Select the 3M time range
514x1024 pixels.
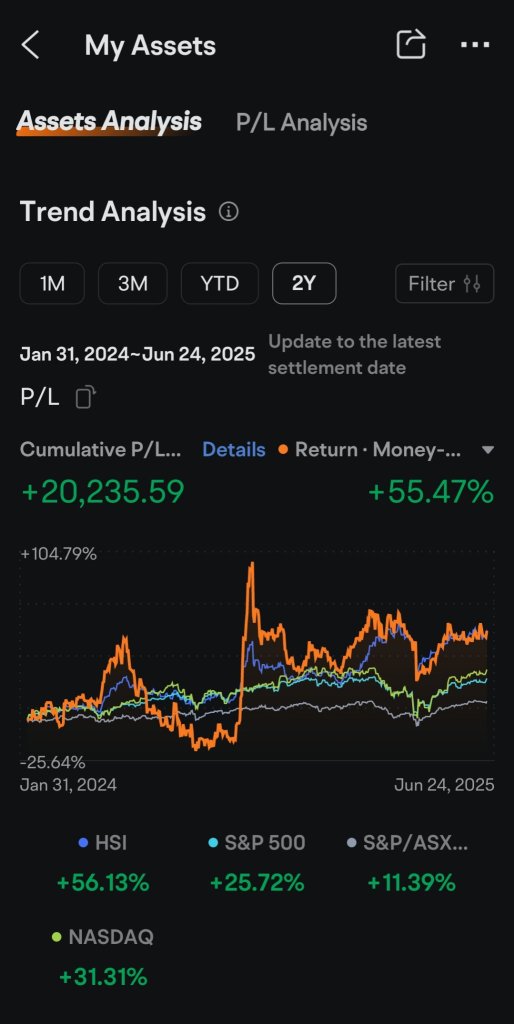tap(133, 283)
